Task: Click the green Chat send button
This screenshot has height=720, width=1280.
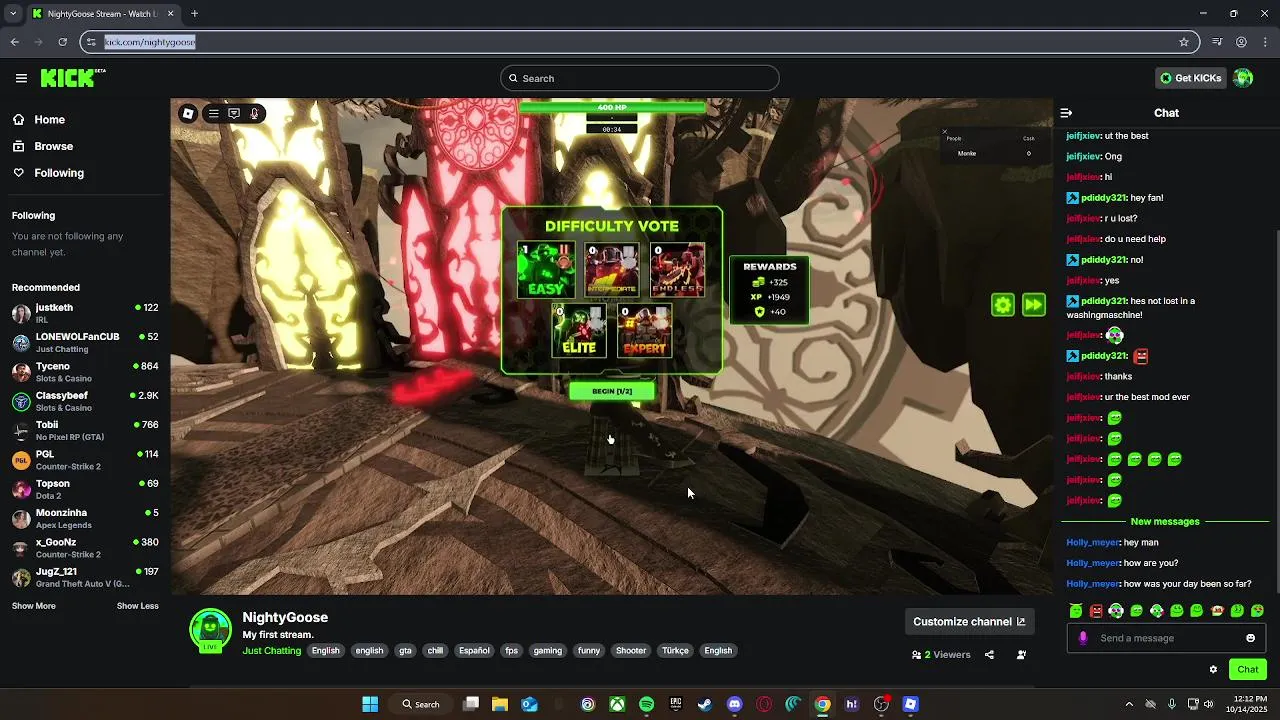Action: point(1248,670)
